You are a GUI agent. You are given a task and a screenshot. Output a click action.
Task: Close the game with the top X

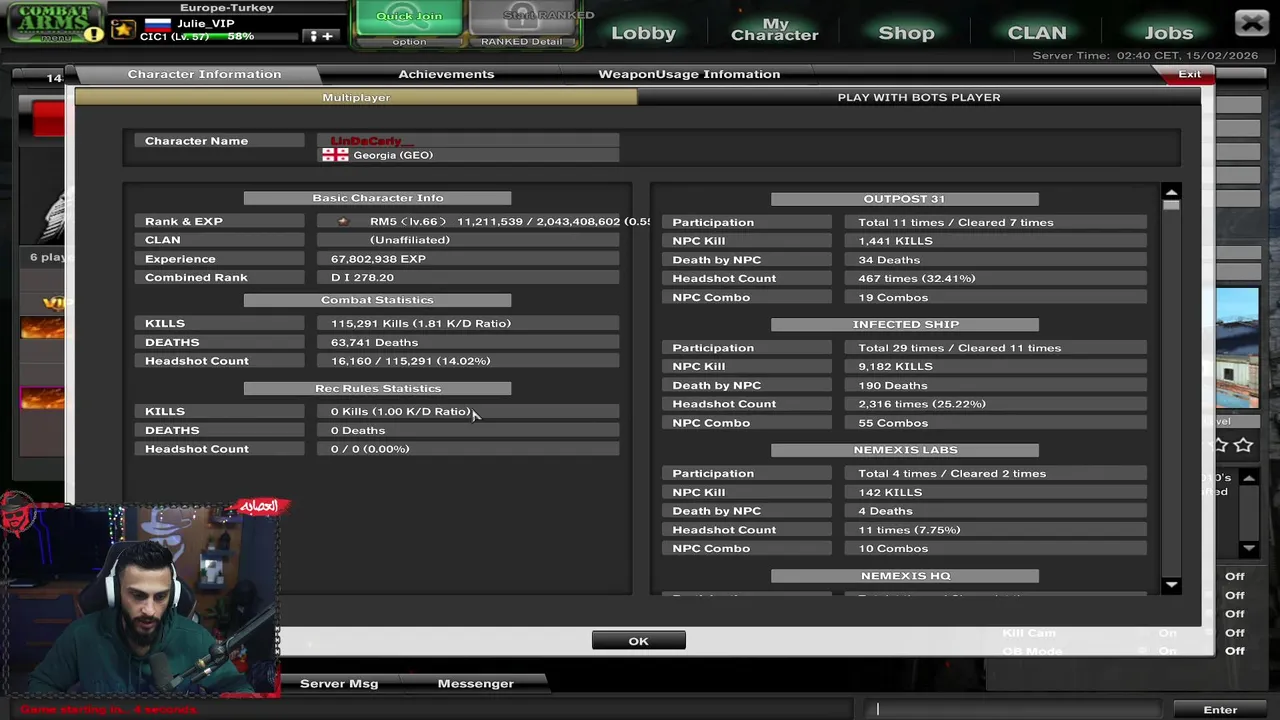click(1251, 23)
